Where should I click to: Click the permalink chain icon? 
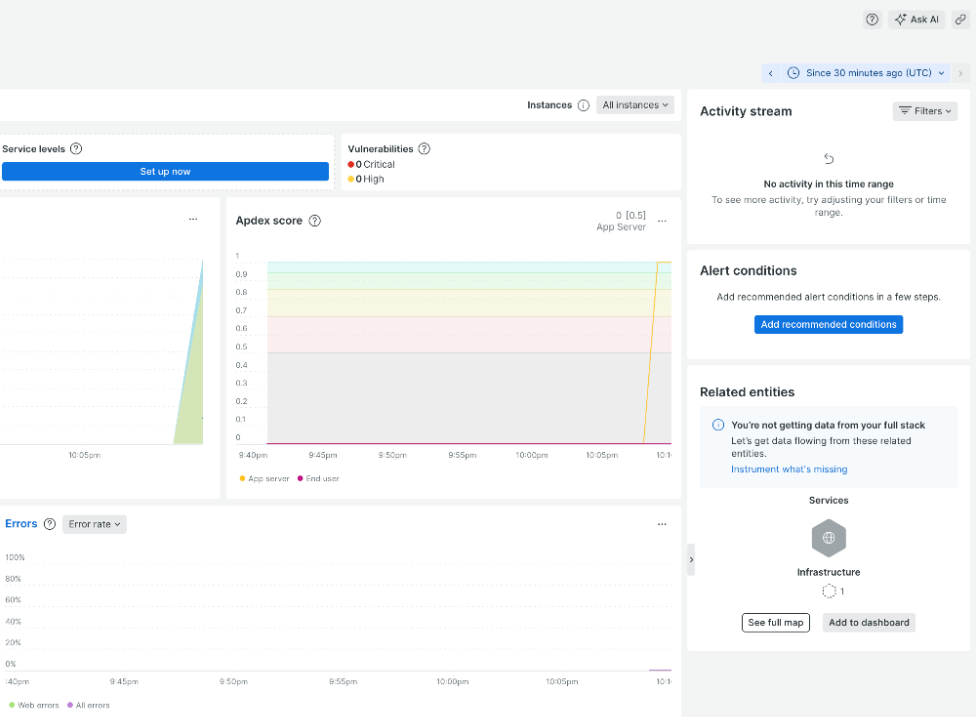tap(959, 19)
